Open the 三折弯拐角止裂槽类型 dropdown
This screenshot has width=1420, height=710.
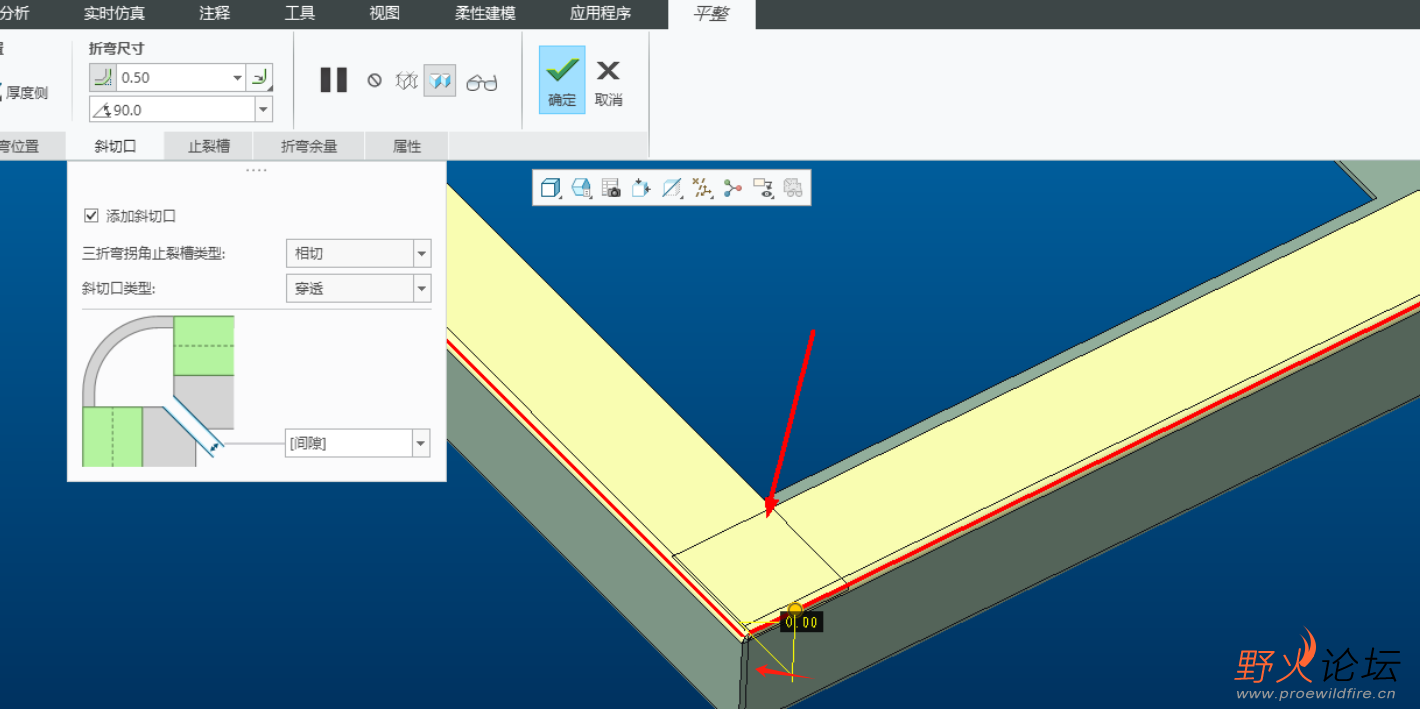click(x=422, y=254)
